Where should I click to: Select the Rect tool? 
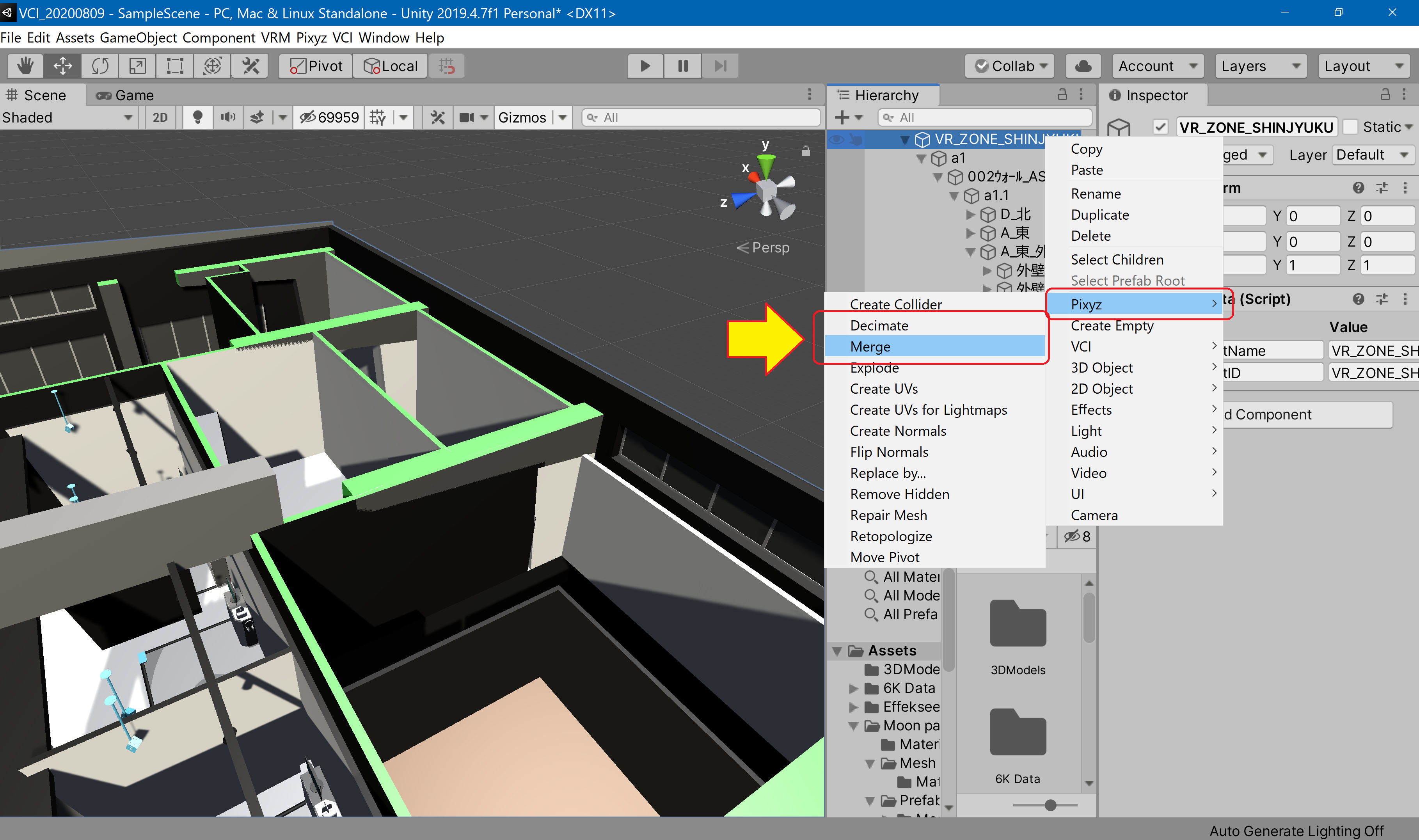click(x=175, y=66)
